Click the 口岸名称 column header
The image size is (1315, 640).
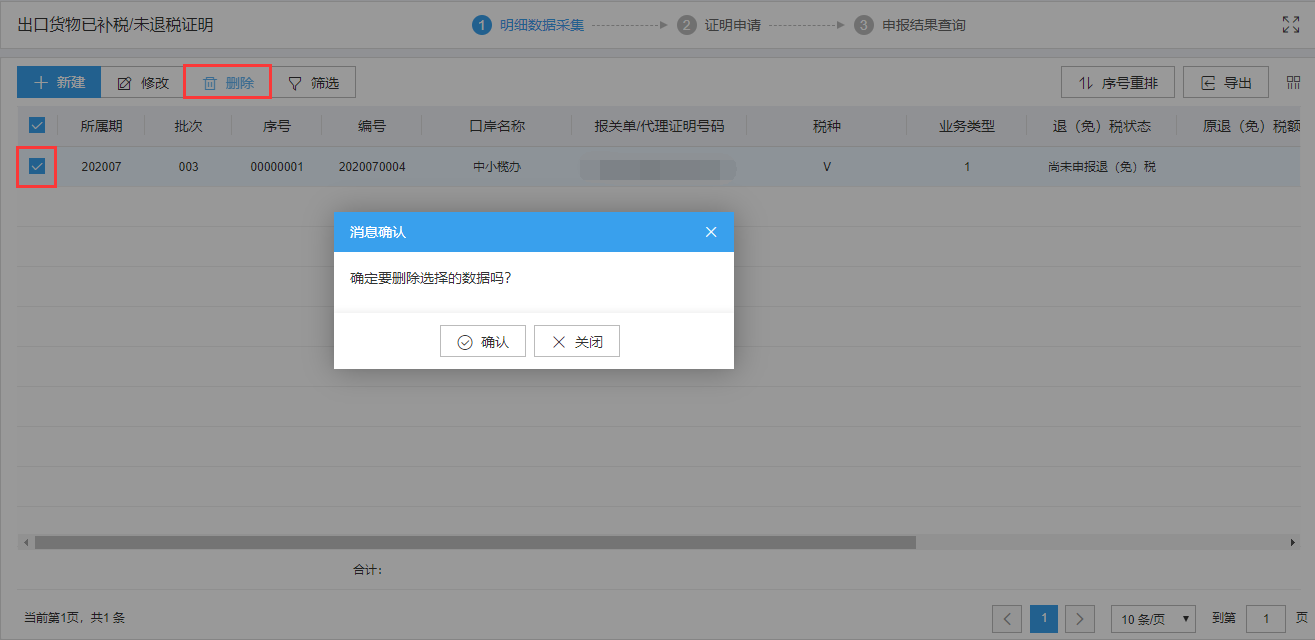coord(497,126)
